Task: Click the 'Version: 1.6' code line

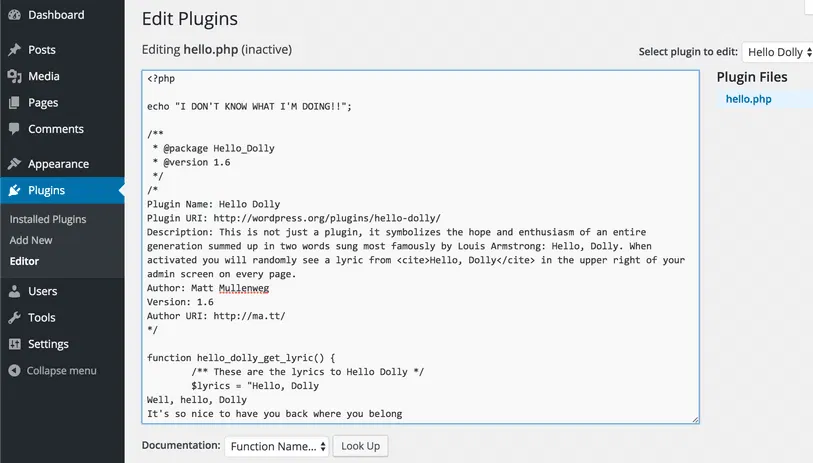Action: click(180, 302)
